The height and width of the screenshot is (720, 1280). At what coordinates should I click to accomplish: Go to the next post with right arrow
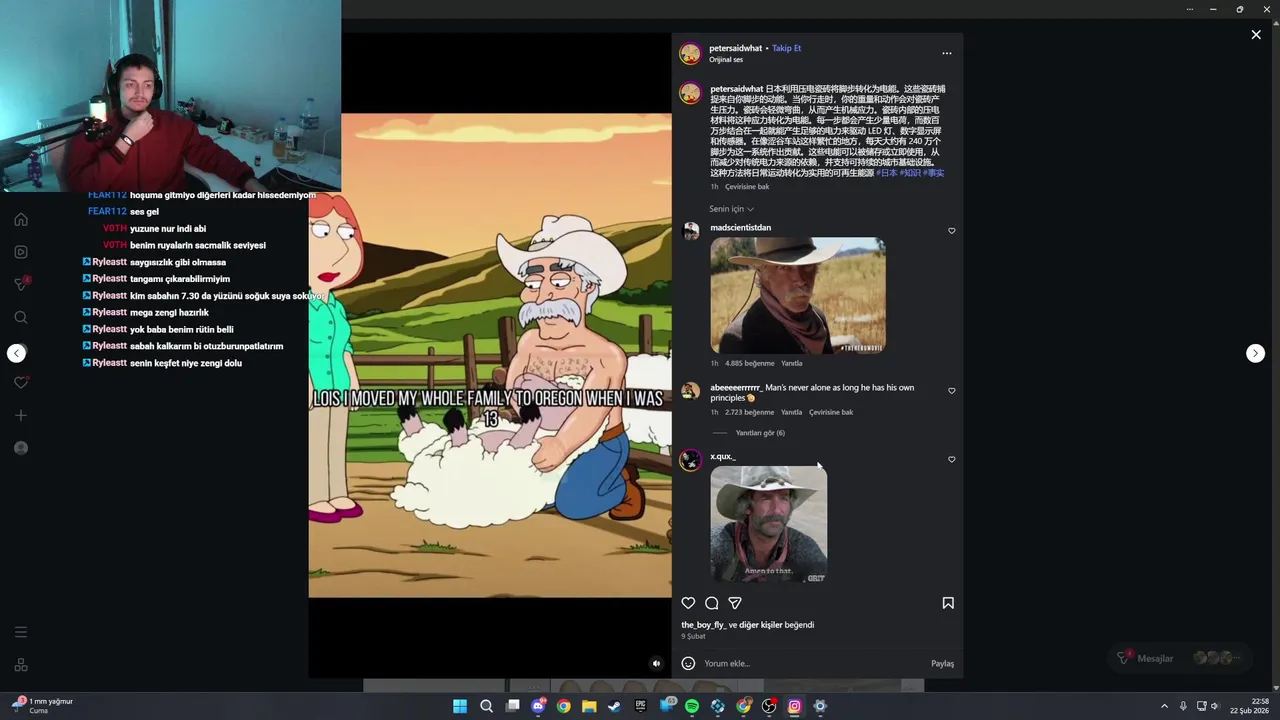click(1256, 353)
